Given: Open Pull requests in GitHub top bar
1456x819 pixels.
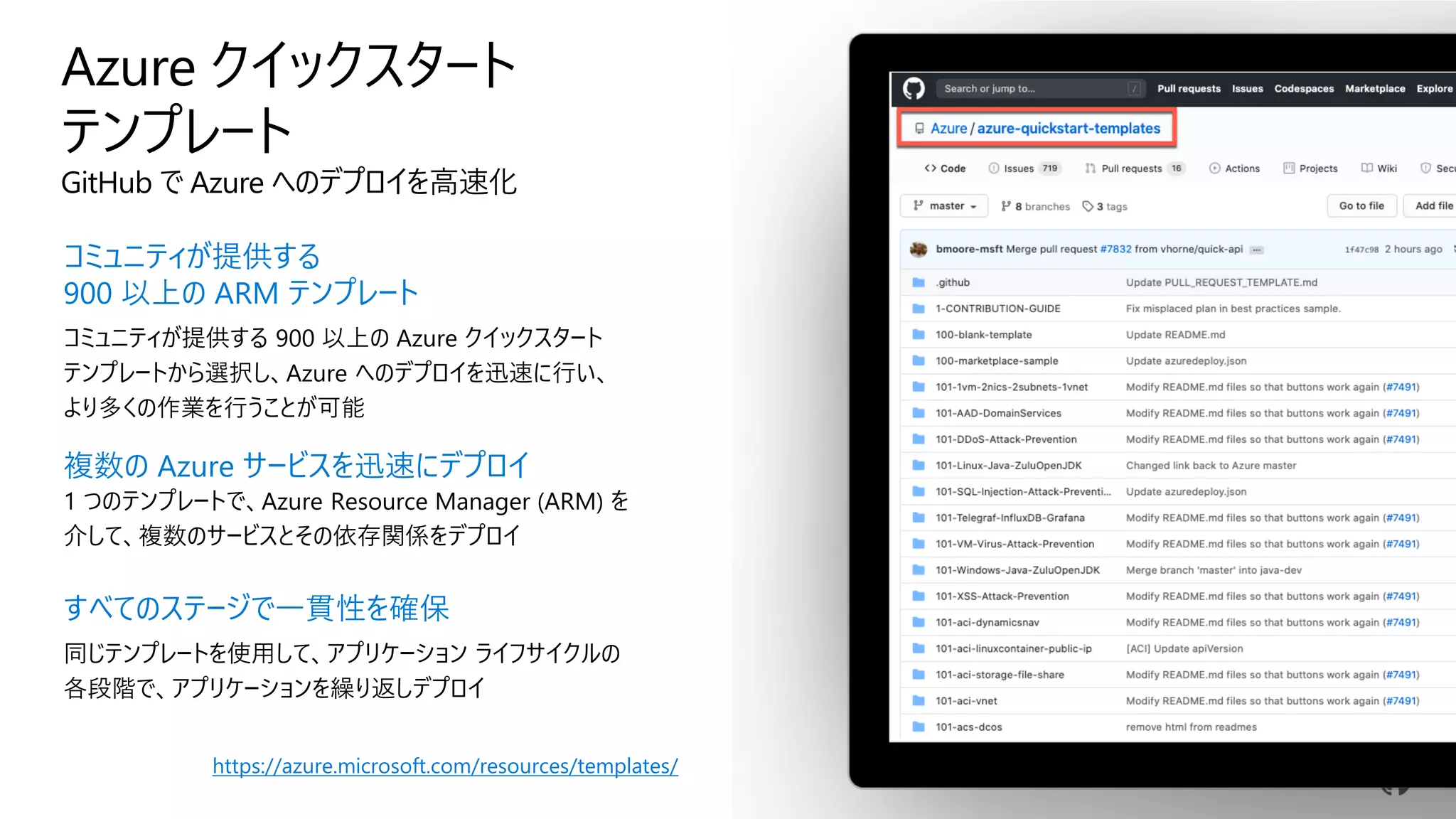Looking at the screenshot, I should (x=1189, y=89).
